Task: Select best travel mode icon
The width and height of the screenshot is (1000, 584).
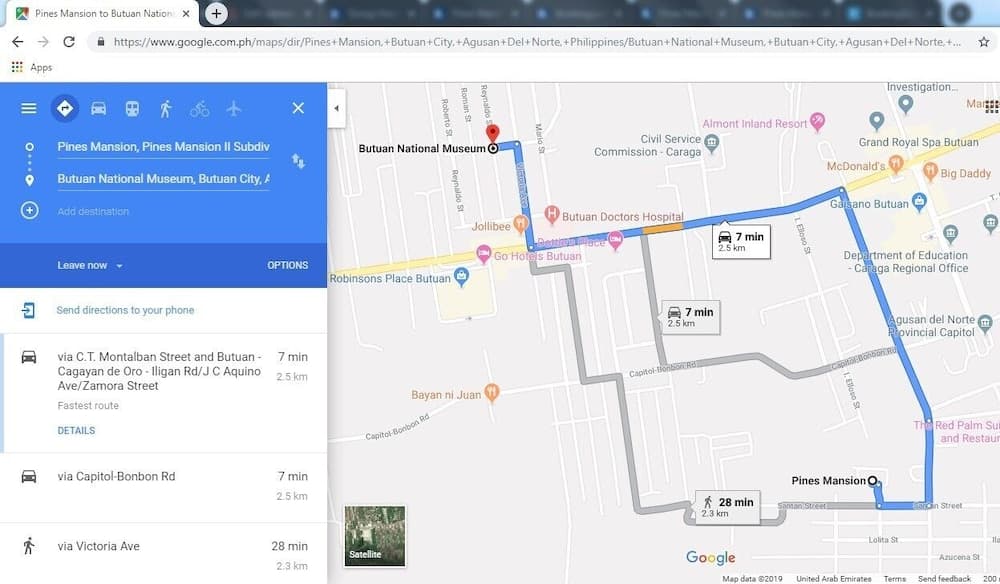Action: [65, 108]
